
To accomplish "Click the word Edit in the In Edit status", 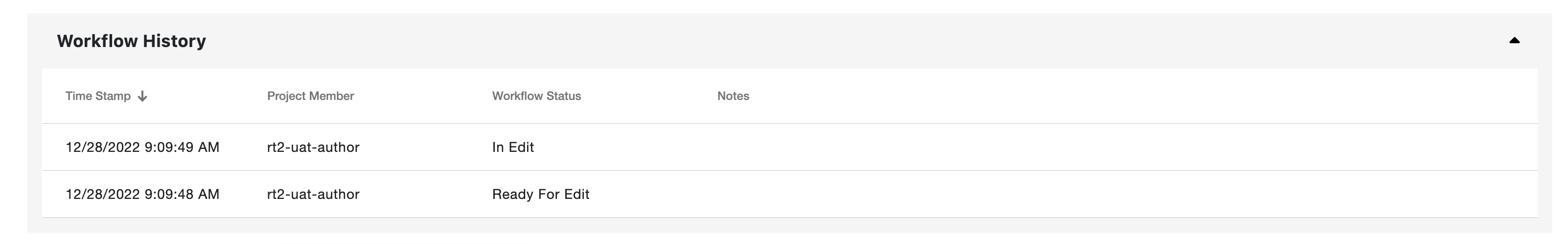I will point(521,147).
